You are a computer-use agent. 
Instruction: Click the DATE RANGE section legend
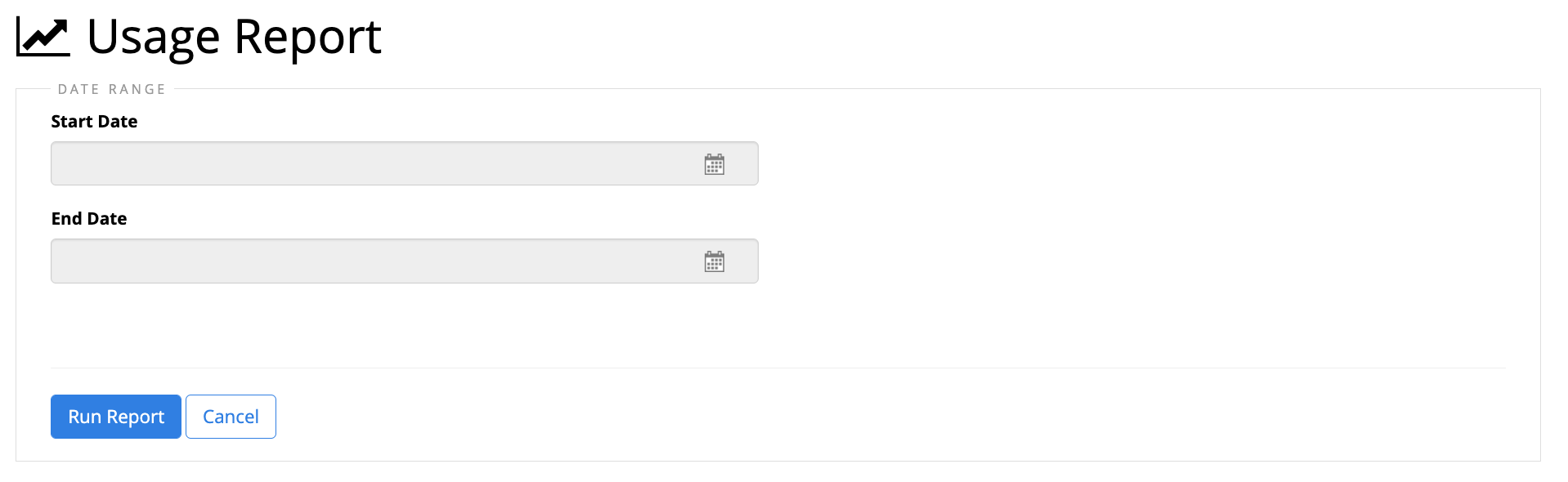coord(112,89)
